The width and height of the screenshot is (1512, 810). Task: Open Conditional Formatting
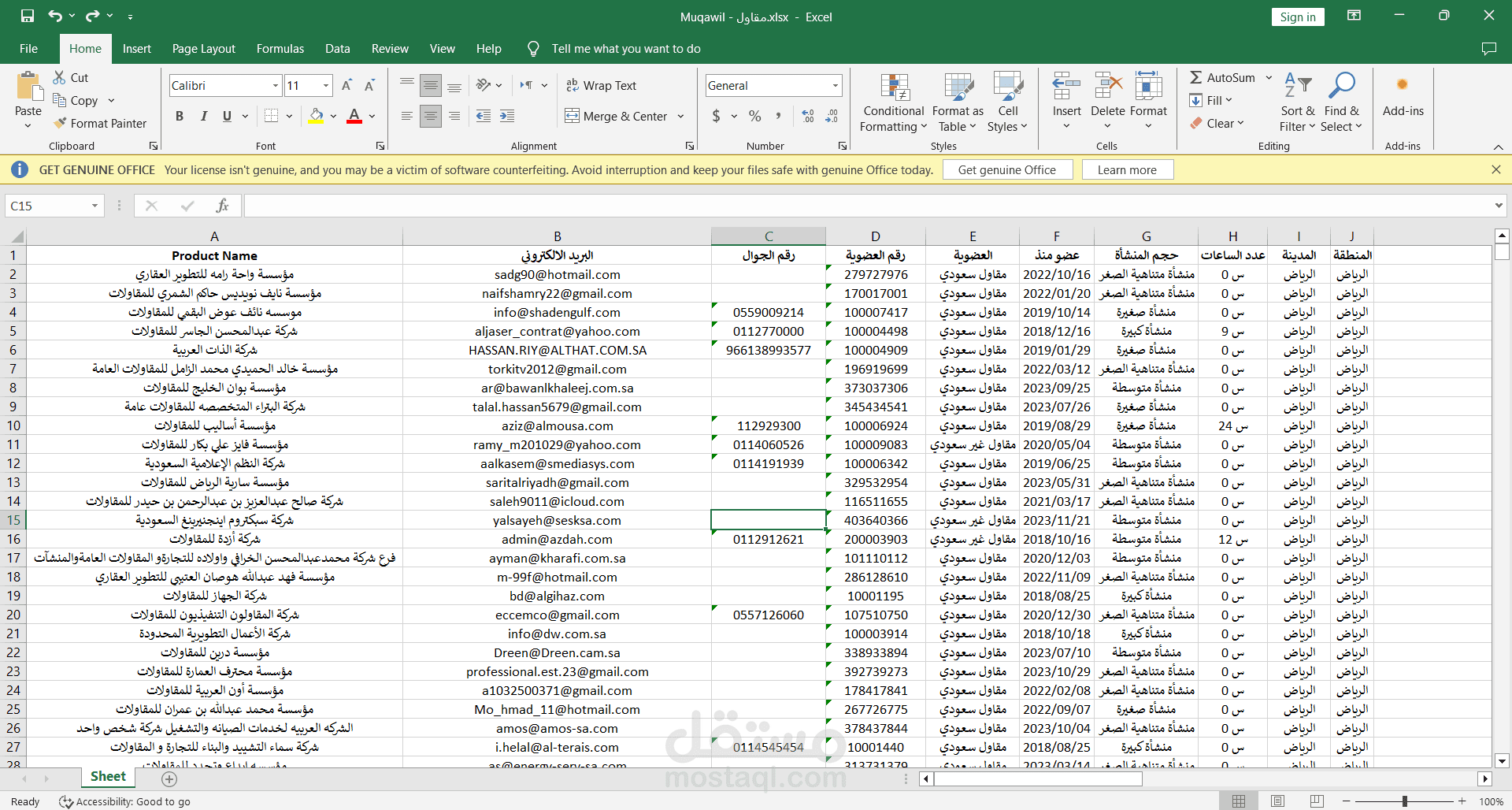click(894, 102)
